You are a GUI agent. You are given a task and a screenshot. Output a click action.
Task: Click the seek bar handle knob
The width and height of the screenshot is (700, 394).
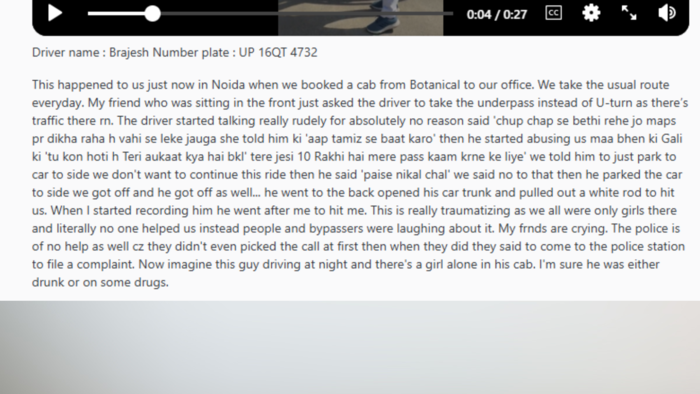click(152, 13)
